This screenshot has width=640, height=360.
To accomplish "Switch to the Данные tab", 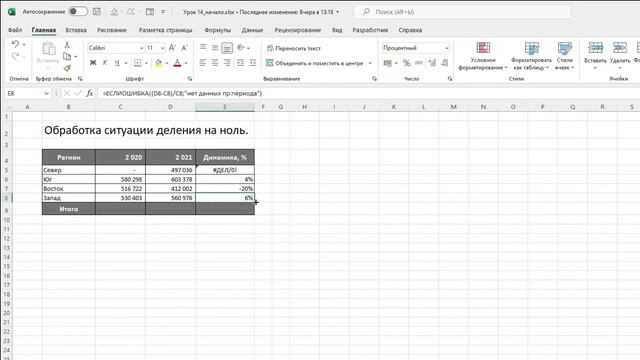I will pos(252,30).
